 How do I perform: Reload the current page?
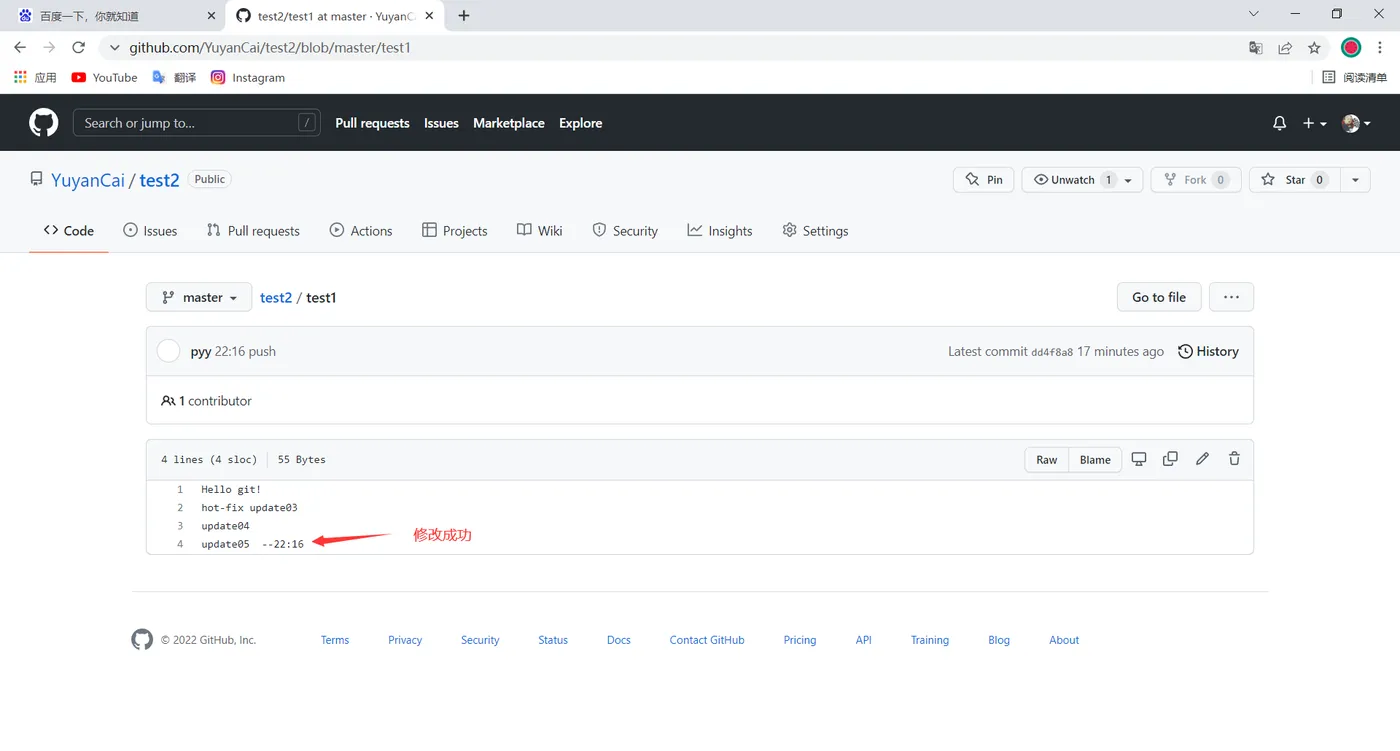(x=78, y=47)
